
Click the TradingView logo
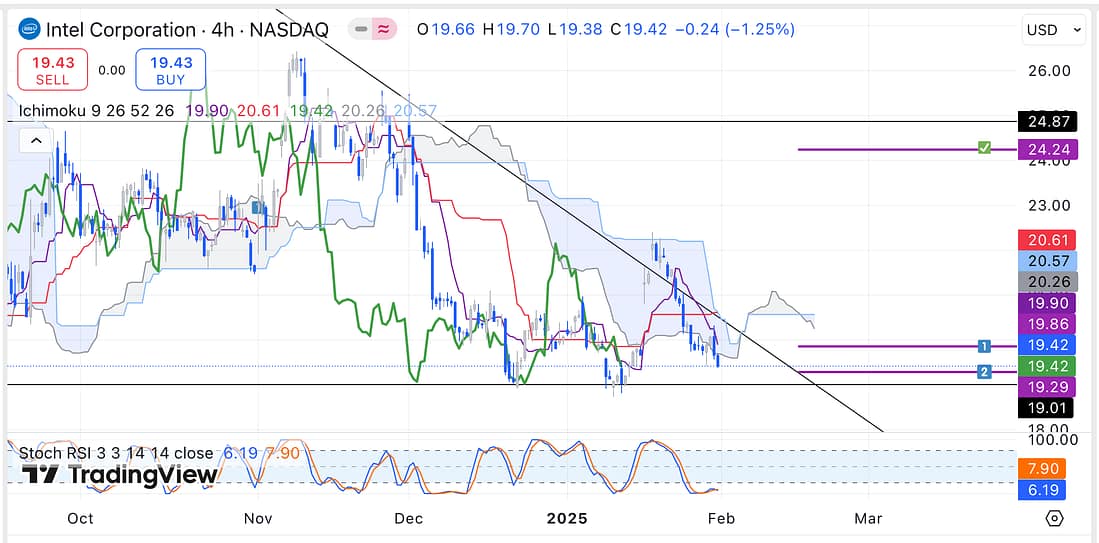[120, 475]
